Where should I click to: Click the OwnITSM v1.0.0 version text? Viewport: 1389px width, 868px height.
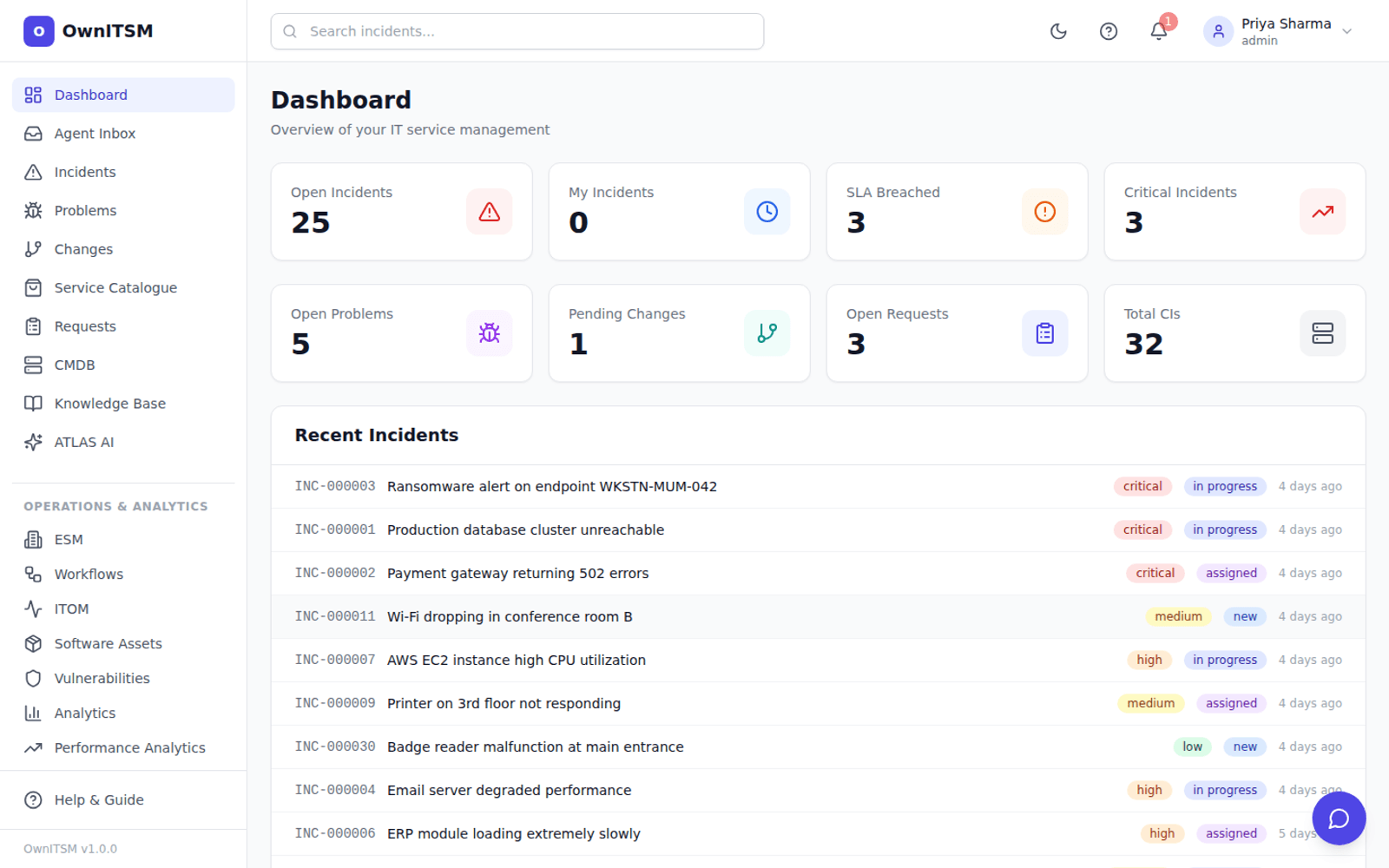pos(70,849)
